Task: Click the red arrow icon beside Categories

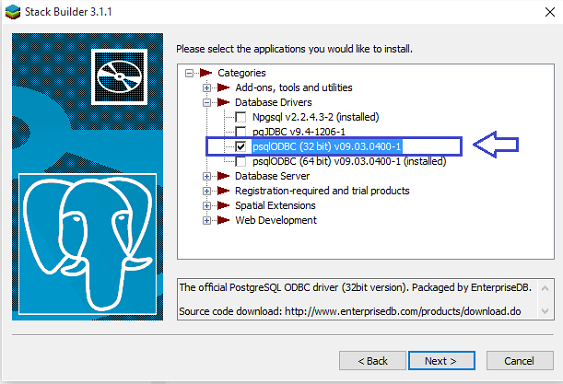Action: 206,73
